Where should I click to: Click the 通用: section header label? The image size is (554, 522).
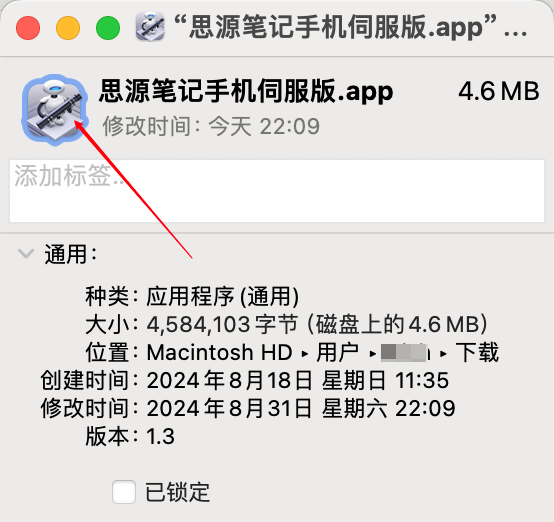click(x=71, y=254)
